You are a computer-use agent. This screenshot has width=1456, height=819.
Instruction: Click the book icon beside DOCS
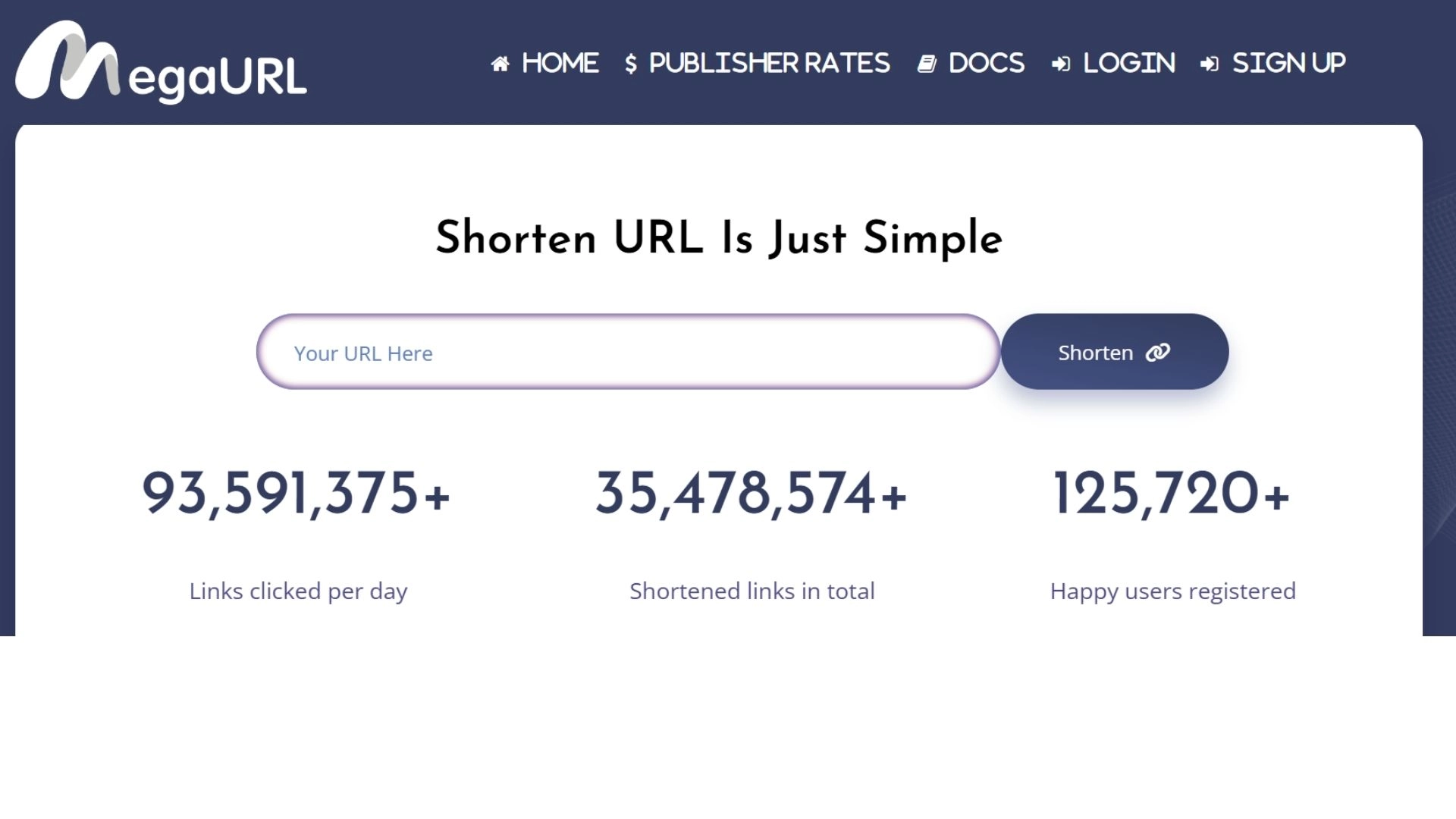pyautogui.click(x=927, y=64)
